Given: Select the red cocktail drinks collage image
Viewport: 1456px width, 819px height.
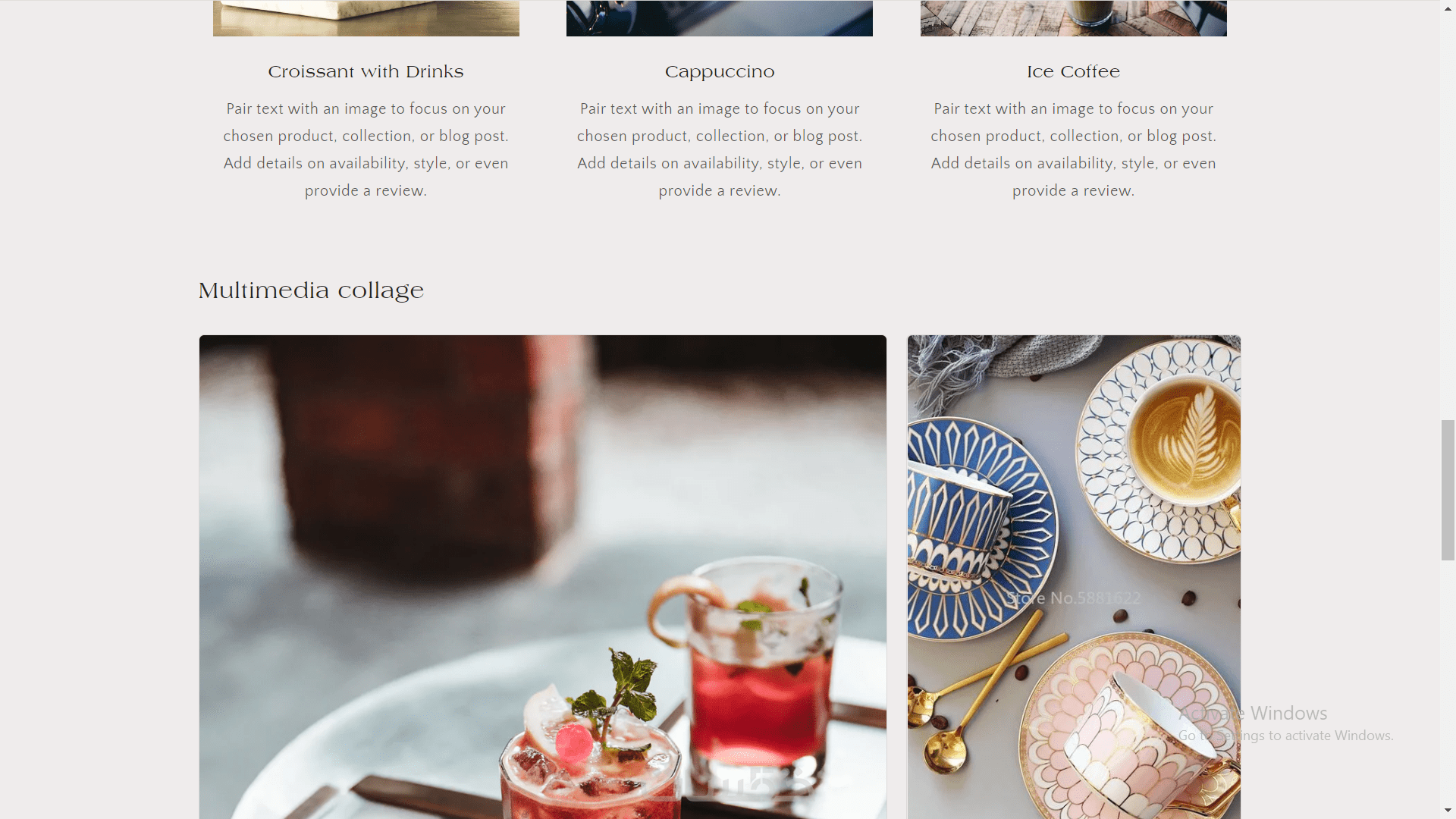Looking at the screenshot, I should coord(543,577).
